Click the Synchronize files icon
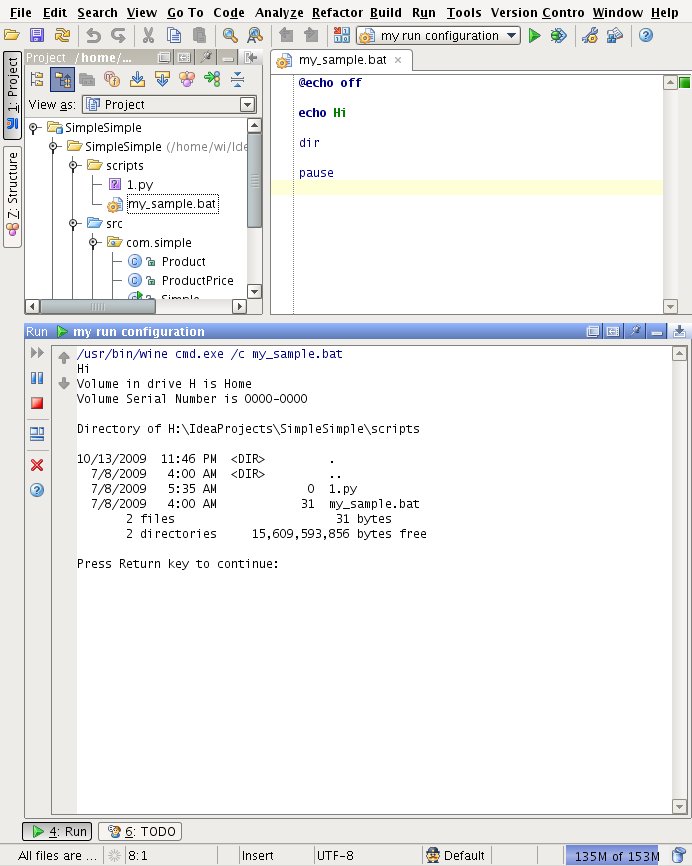Viewport: 692px width, 866px height. [x=62, y=36]
